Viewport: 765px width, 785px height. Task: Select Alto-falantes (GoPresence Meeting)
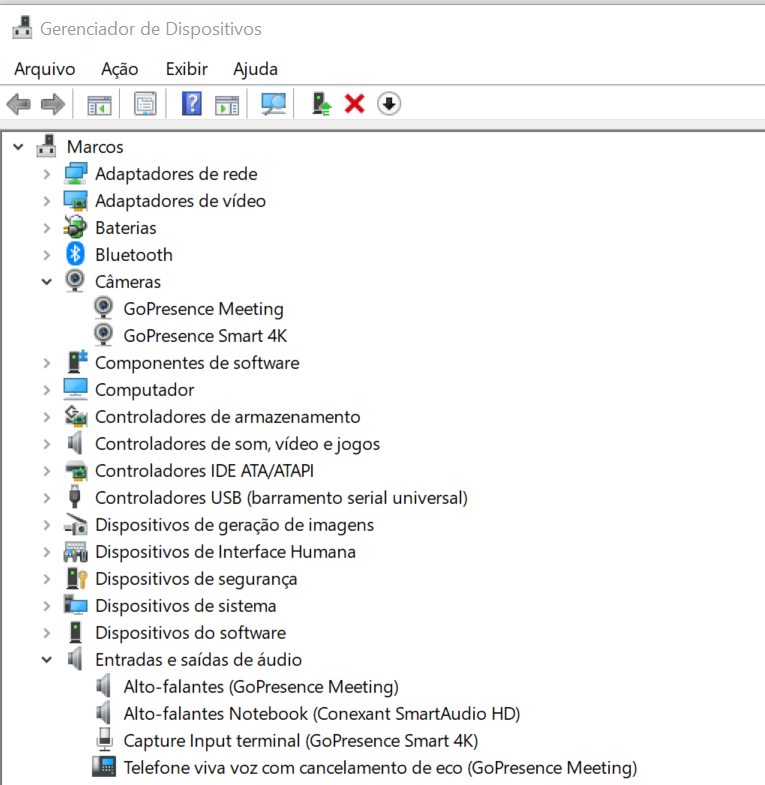[261, 687]
